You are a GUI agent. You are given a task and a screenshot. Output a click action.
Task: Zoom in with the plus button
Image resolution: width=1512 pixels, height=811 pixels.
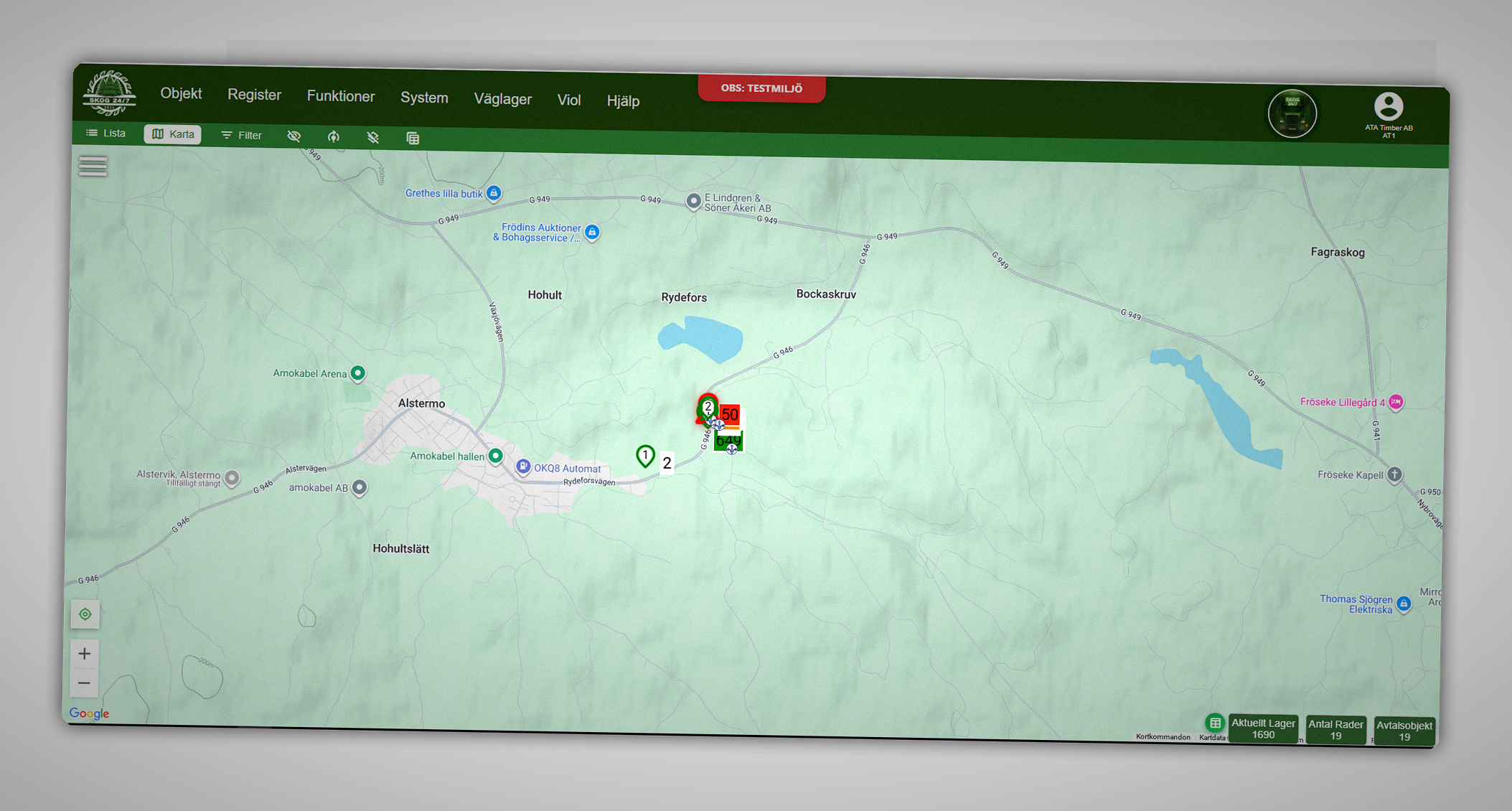tap(85, 653)
